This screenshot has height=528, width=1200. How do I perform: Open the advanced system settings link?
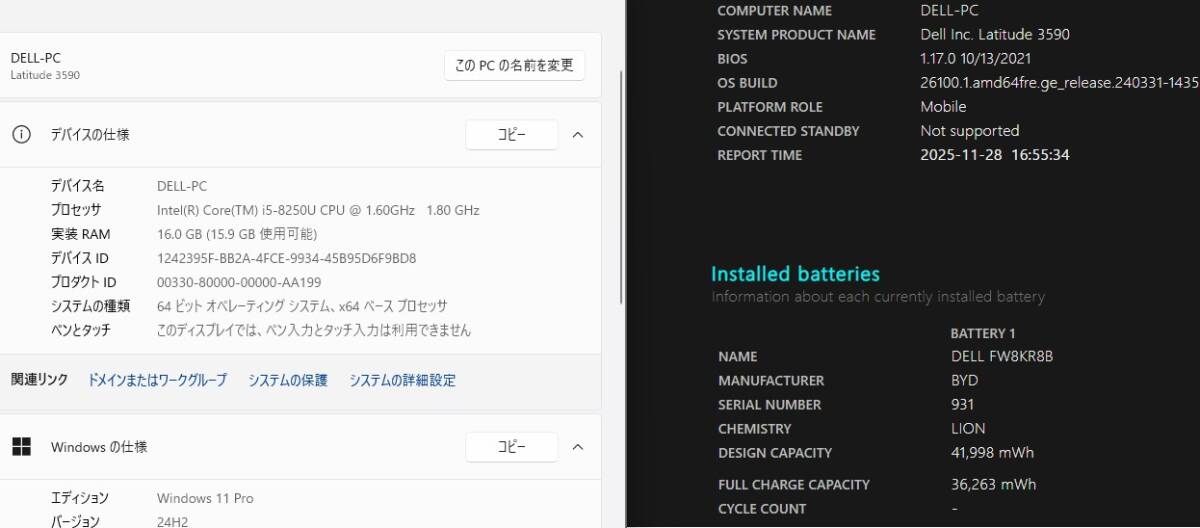click(x=402, y=380)
